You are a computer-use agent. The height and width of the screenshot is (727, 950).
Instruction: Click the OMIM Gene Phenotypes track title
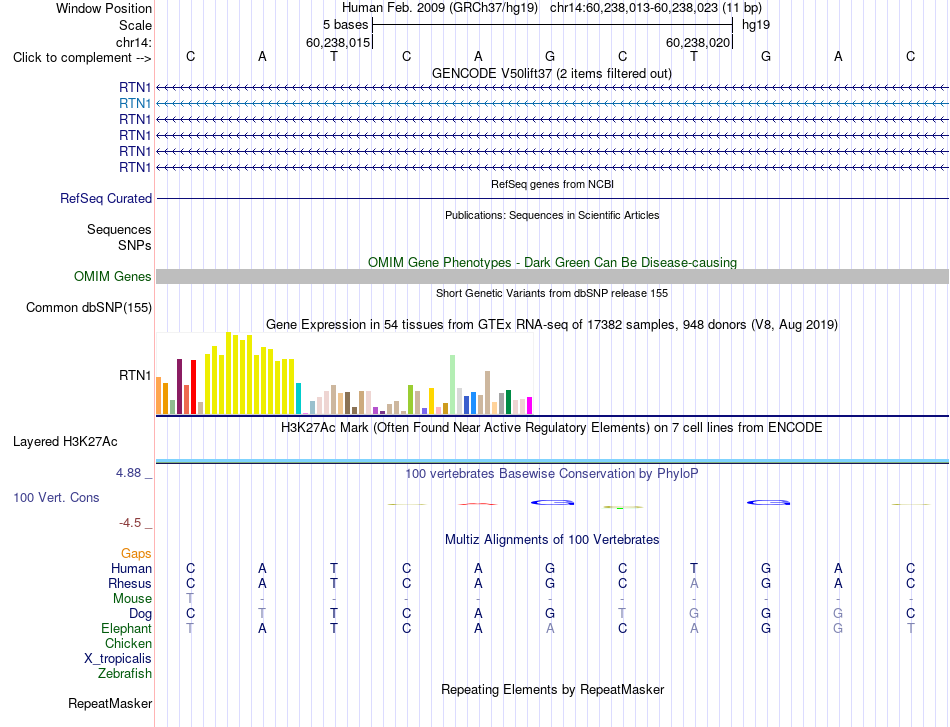[x=552, y=262]
